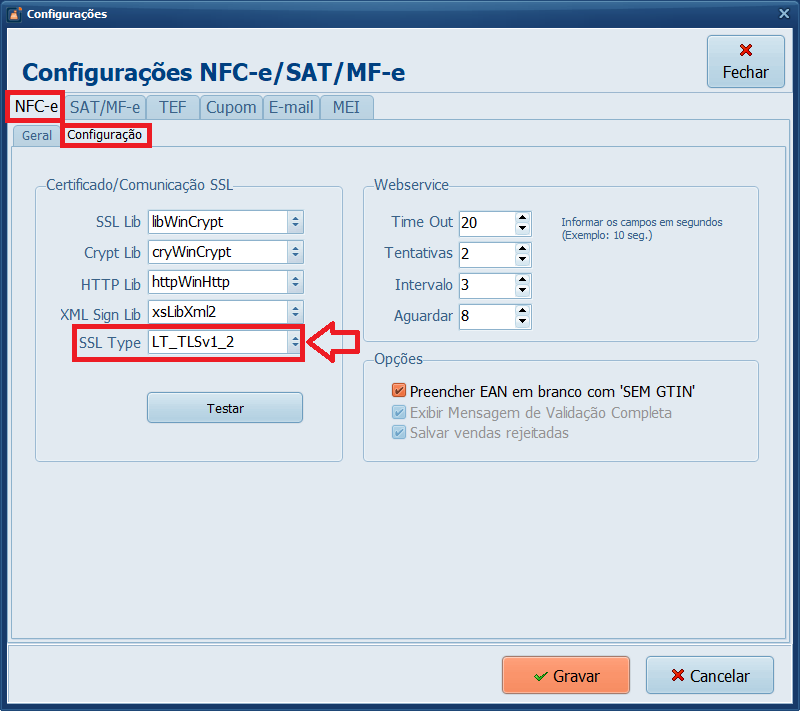Click the Cancelar button
Viewport: 800px width, 711px height.
coord(709,676)
